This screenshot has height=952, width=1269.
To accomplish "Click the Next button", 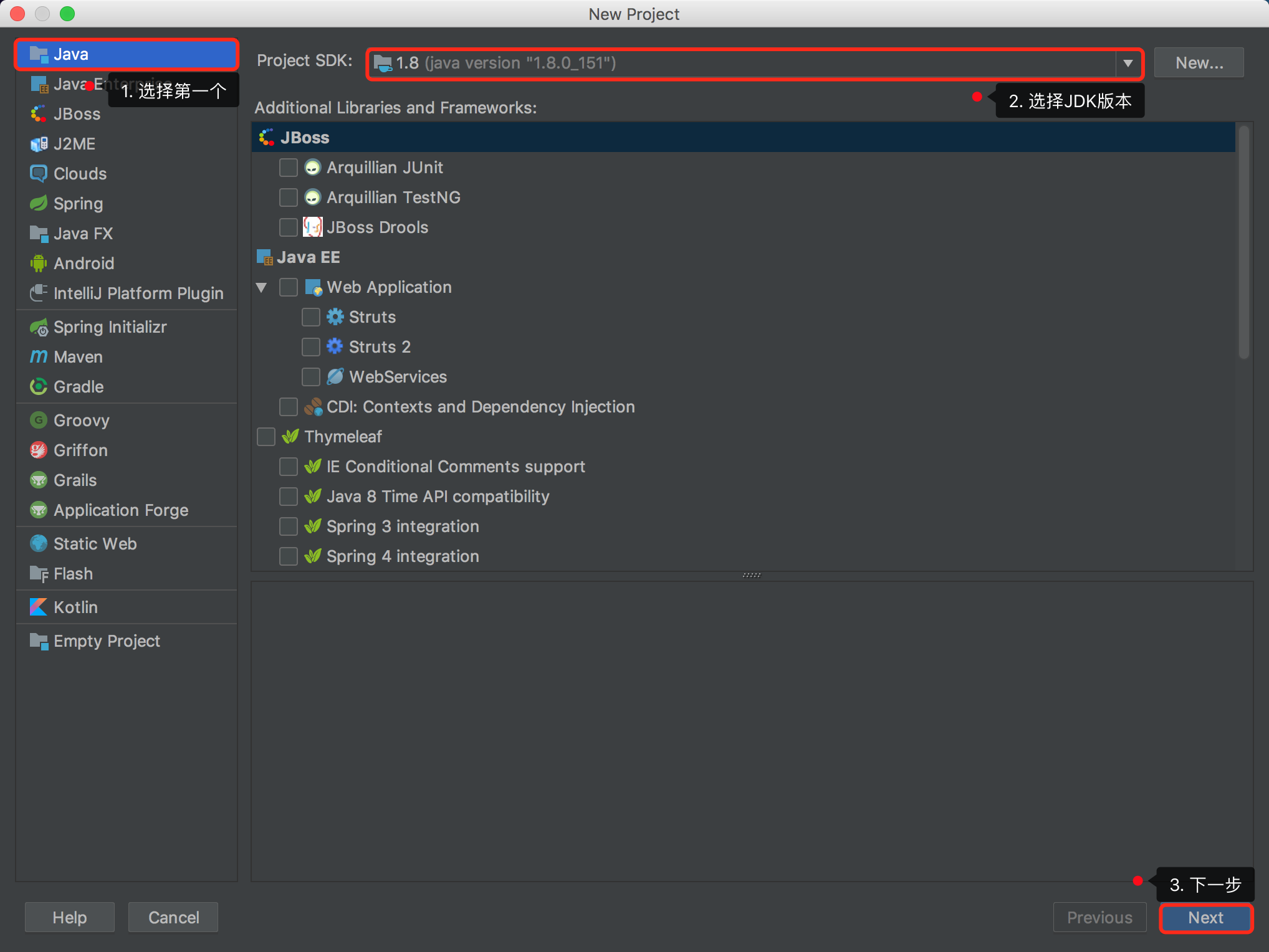I will pos(1205,918).
